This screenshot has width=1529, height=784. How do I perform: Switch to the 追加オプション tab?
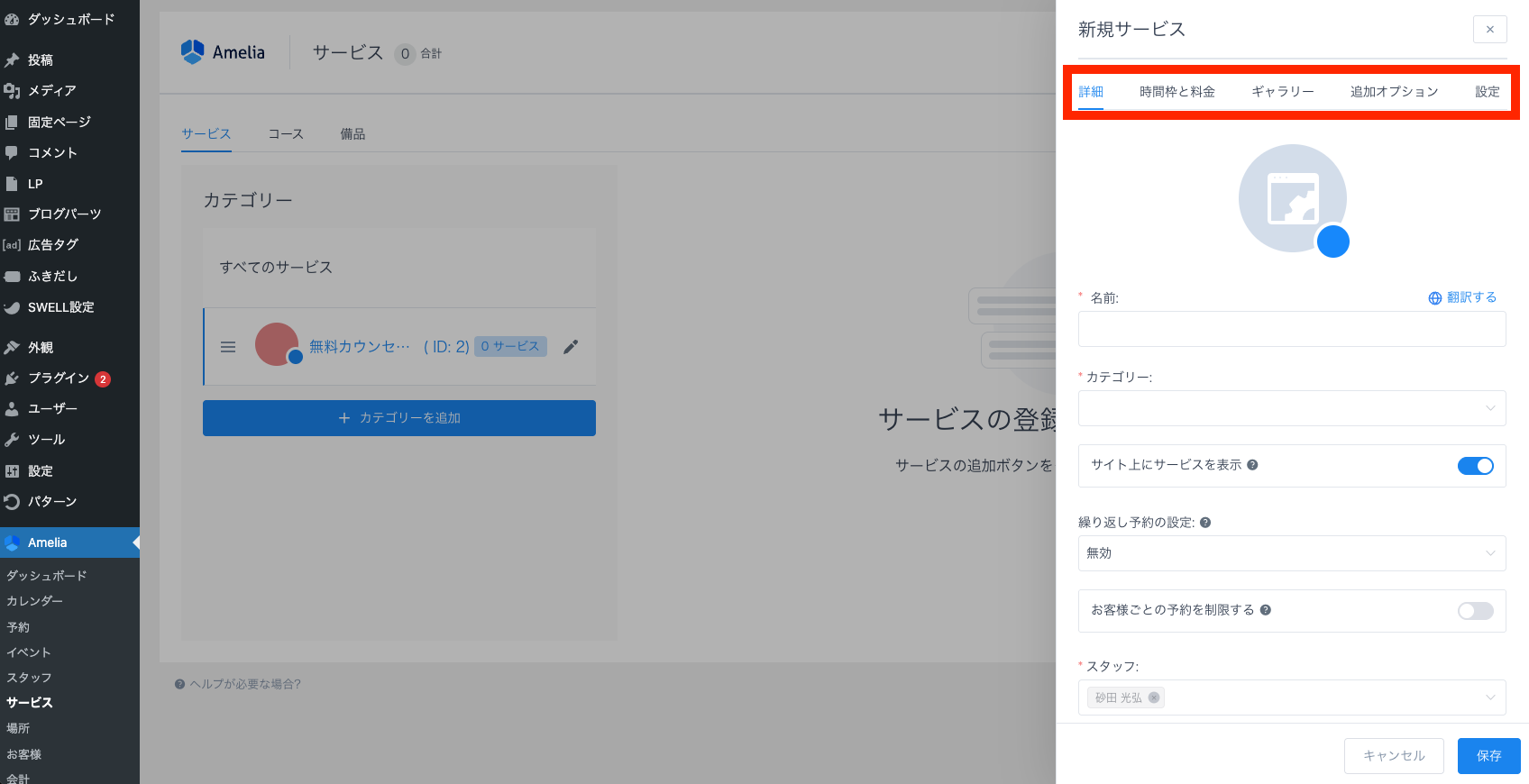pos(1394,92)
